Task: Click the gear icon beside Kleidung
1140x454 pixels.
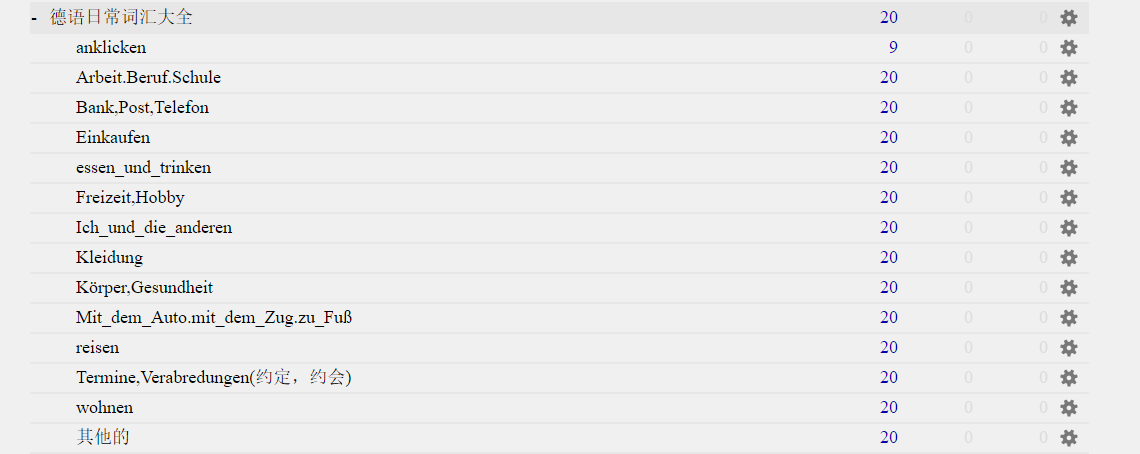Action: coord(1068,258)
